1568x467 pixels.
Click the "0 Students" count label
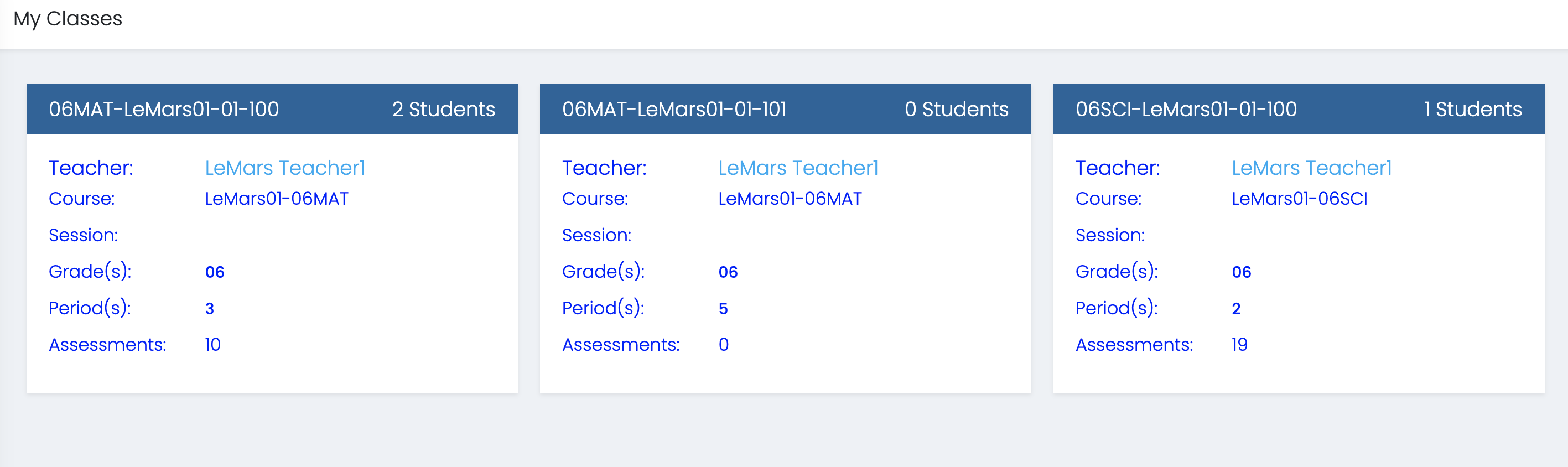click(x=956, y=110)
